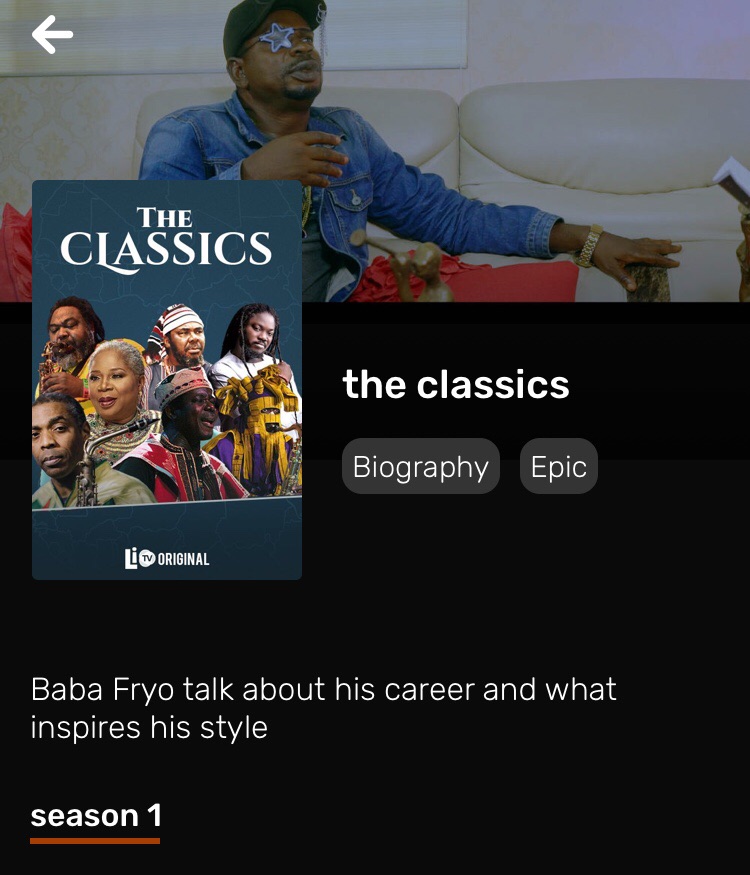
Task: Open the season 1 tab
Action: (x=95, y=816)
